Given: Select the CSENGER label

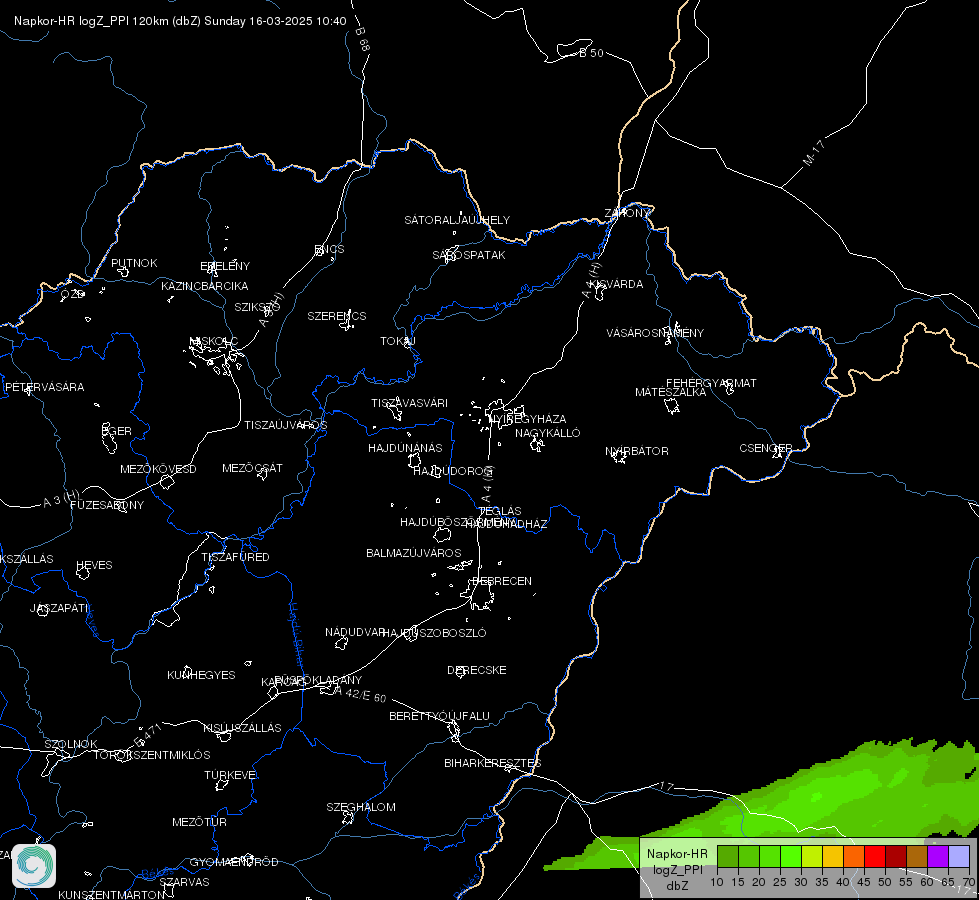Looking at the screenshot, I should point(765,448).
